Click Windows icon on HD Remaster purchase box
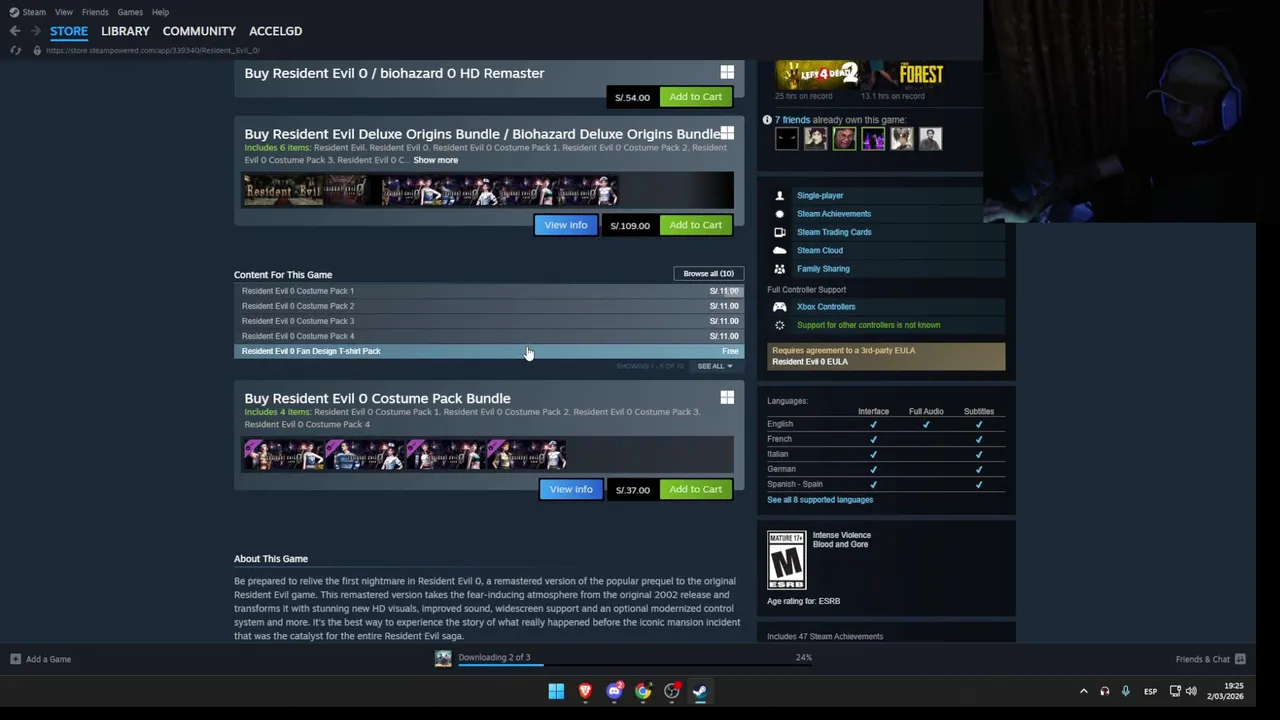 pyautogui.click(x=727, y=72)
